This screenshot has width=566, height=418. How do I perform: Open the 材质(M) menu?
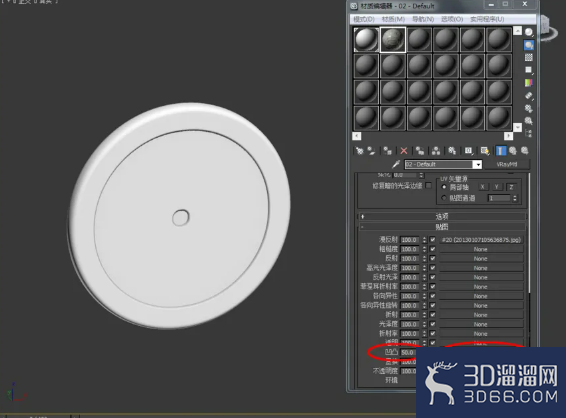(393, 19)
